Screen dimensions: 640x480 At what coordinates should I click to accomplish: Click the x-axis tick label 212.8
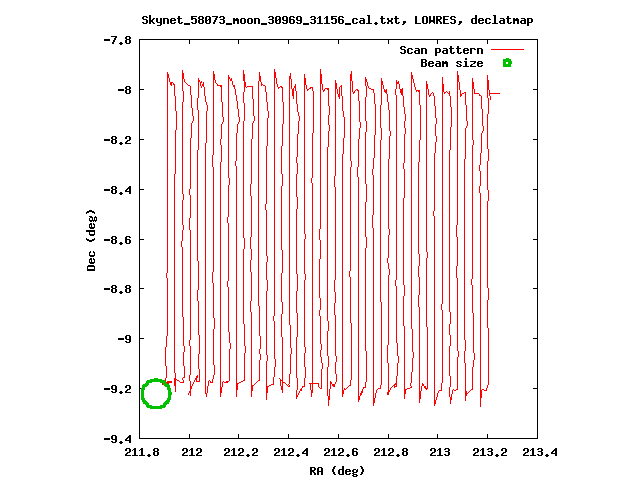pyautogui.click(x=391, y=452)
